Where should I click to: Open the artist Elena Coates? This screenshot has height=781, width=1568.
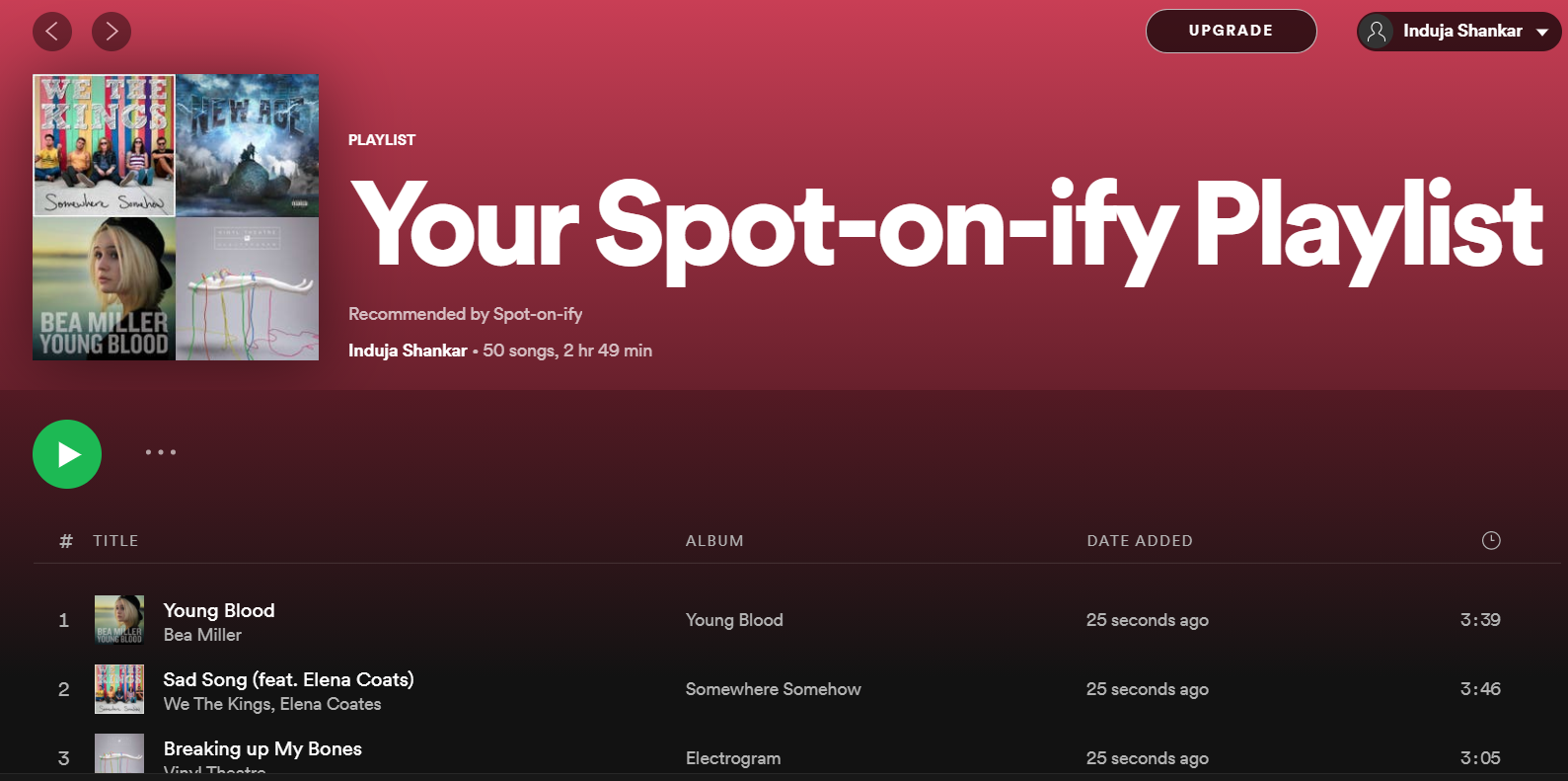pos(331,704)
